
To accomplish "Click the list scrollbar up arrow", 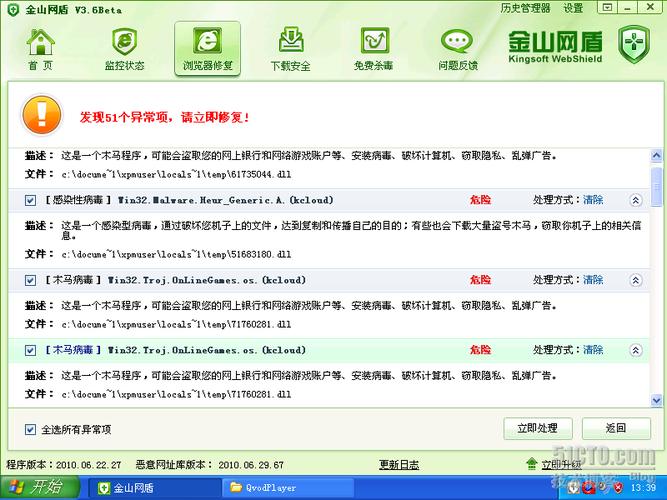I will [x=656, y=155].
